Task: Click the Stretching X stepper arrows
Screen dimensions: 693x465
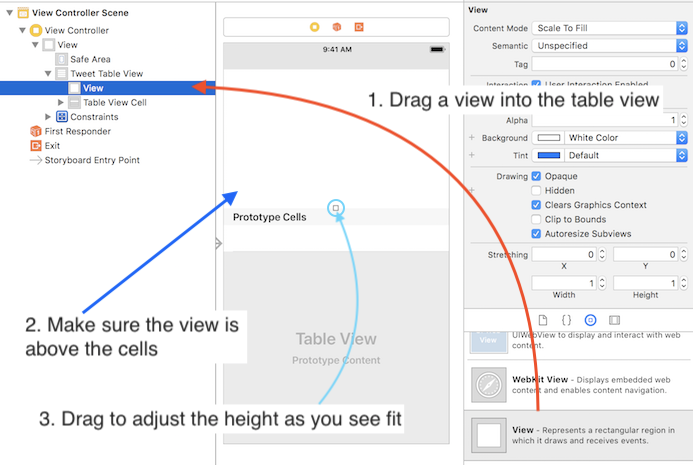Action: point(602,255)
